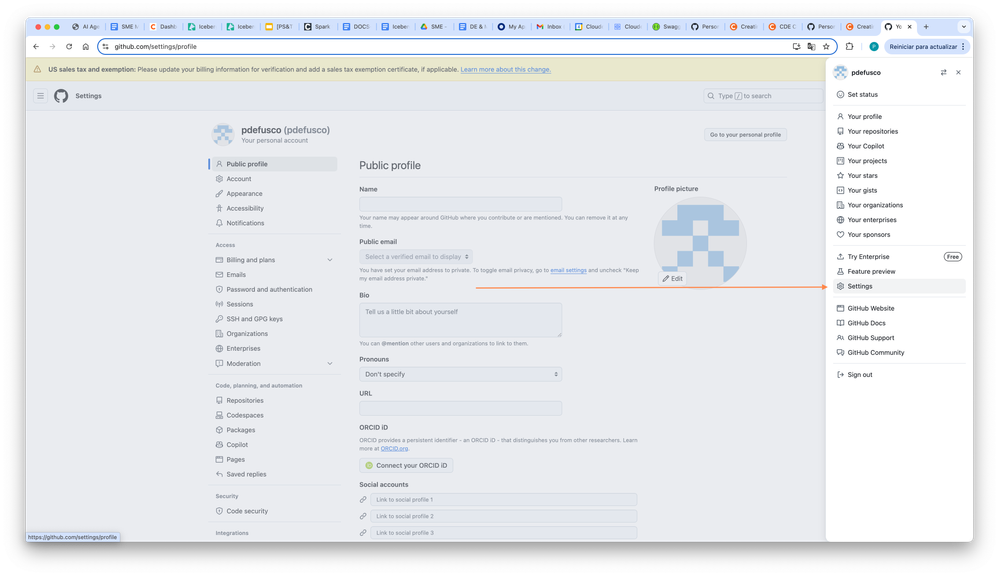The image size is (999, 576).
Task: Open the hamburger navigation menu
Action: [40, 96]
